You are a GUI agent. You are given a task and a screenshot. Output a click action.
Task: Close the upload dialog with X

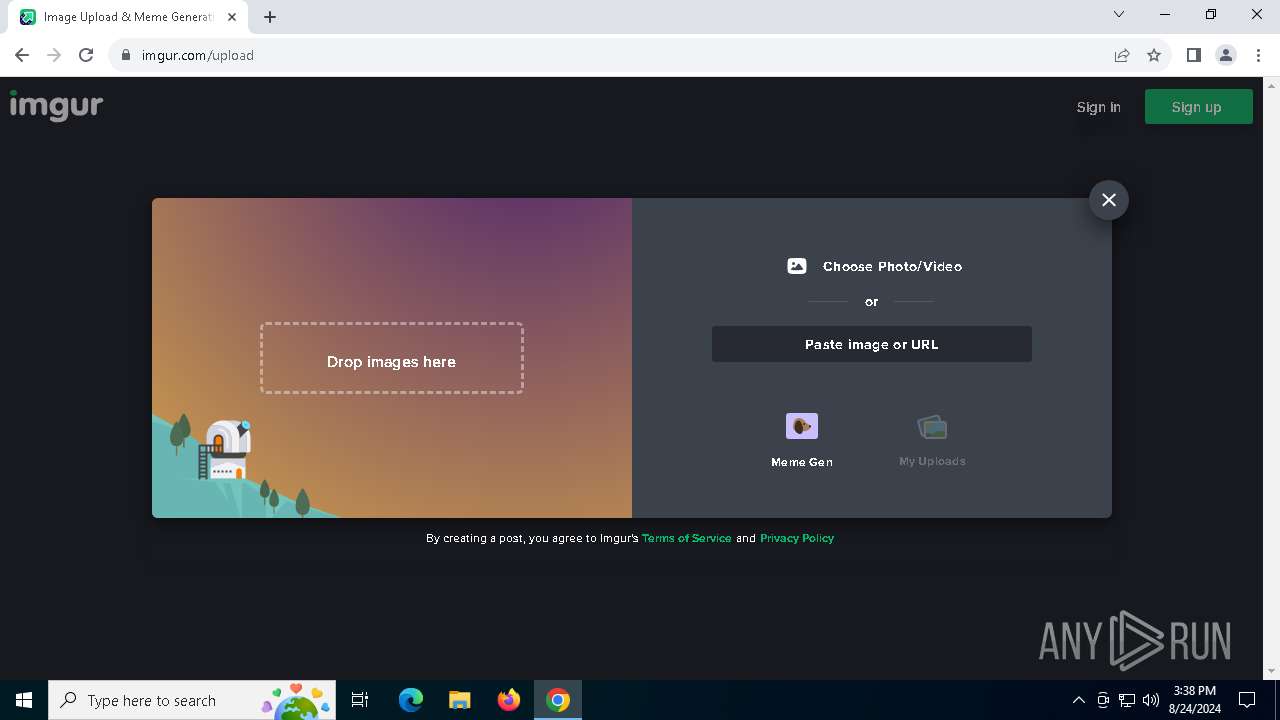[1109, 200]
